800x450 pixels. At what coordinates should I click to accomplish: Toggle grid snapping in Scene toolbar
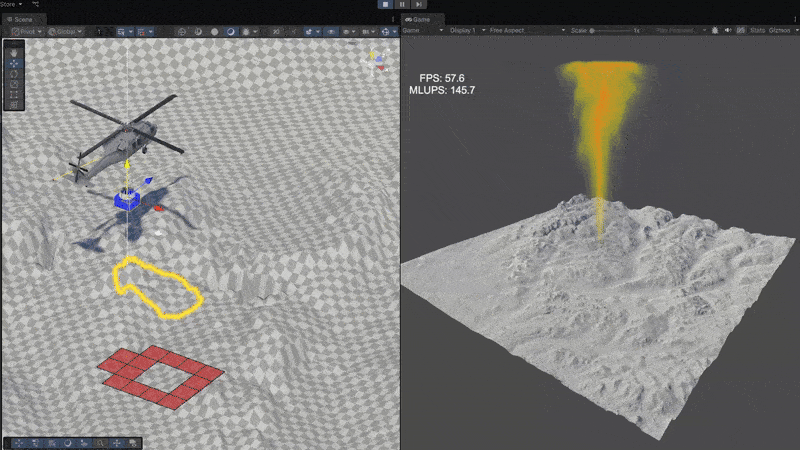121,32
